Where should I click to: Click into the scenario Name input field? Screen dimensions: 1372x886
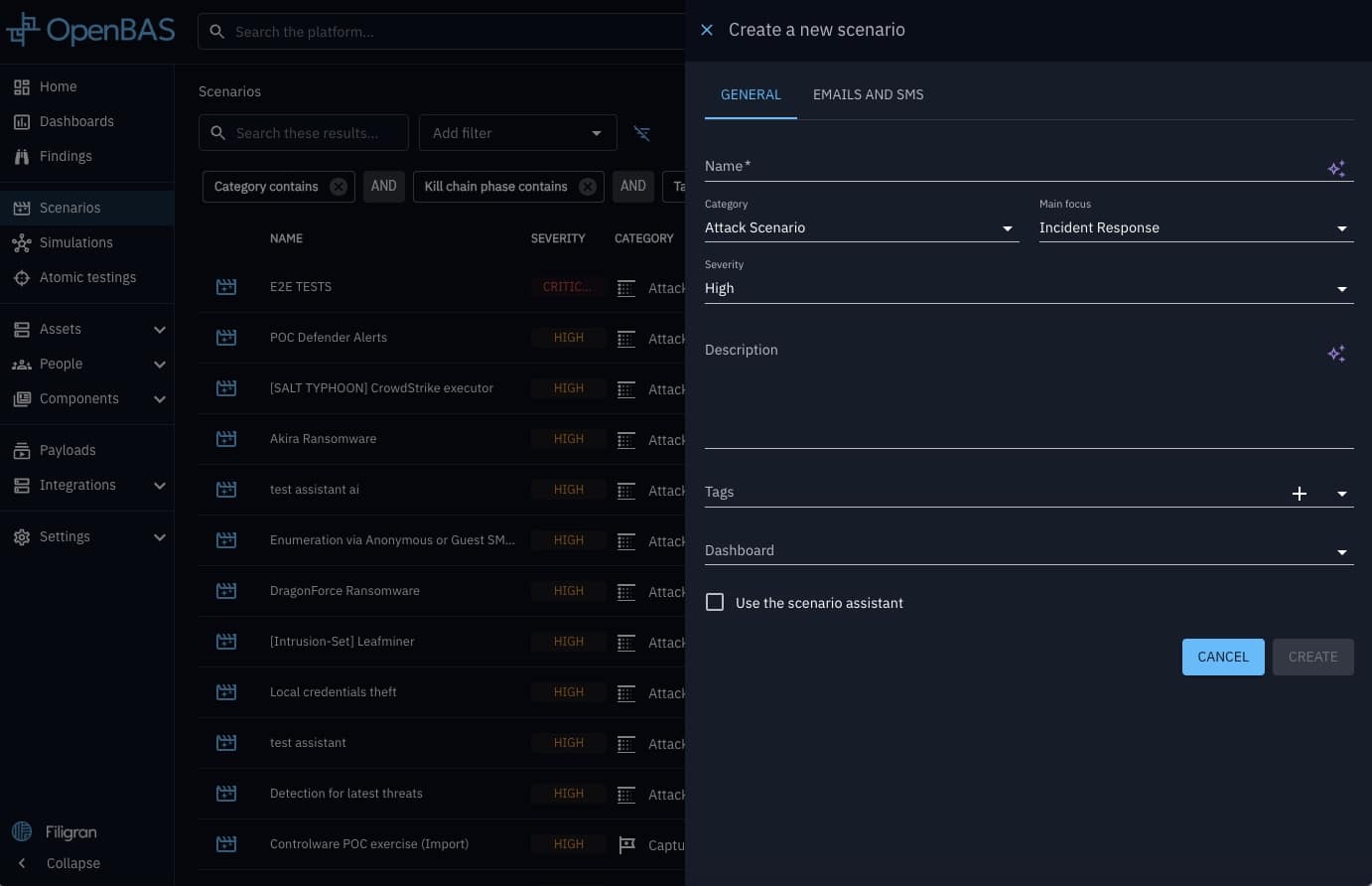(1011, 167)
